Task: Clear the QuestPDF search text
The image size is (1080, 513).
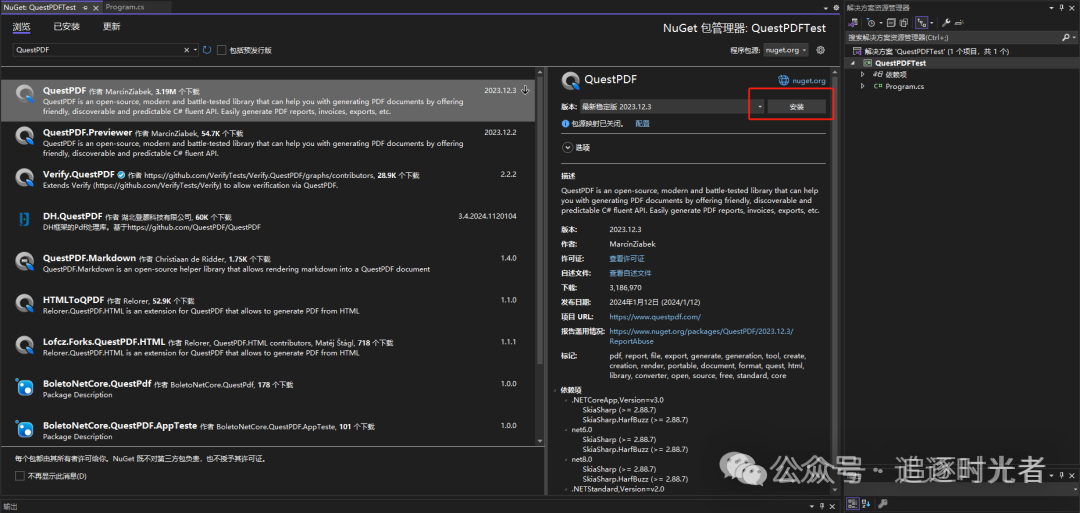Action: coord(186,50)
